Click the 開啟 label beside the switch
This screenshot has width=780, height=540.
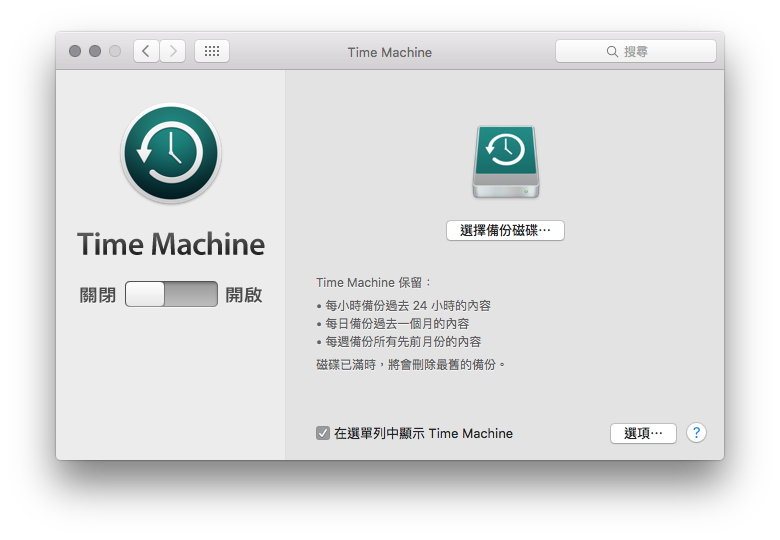[x=244, y=295]
